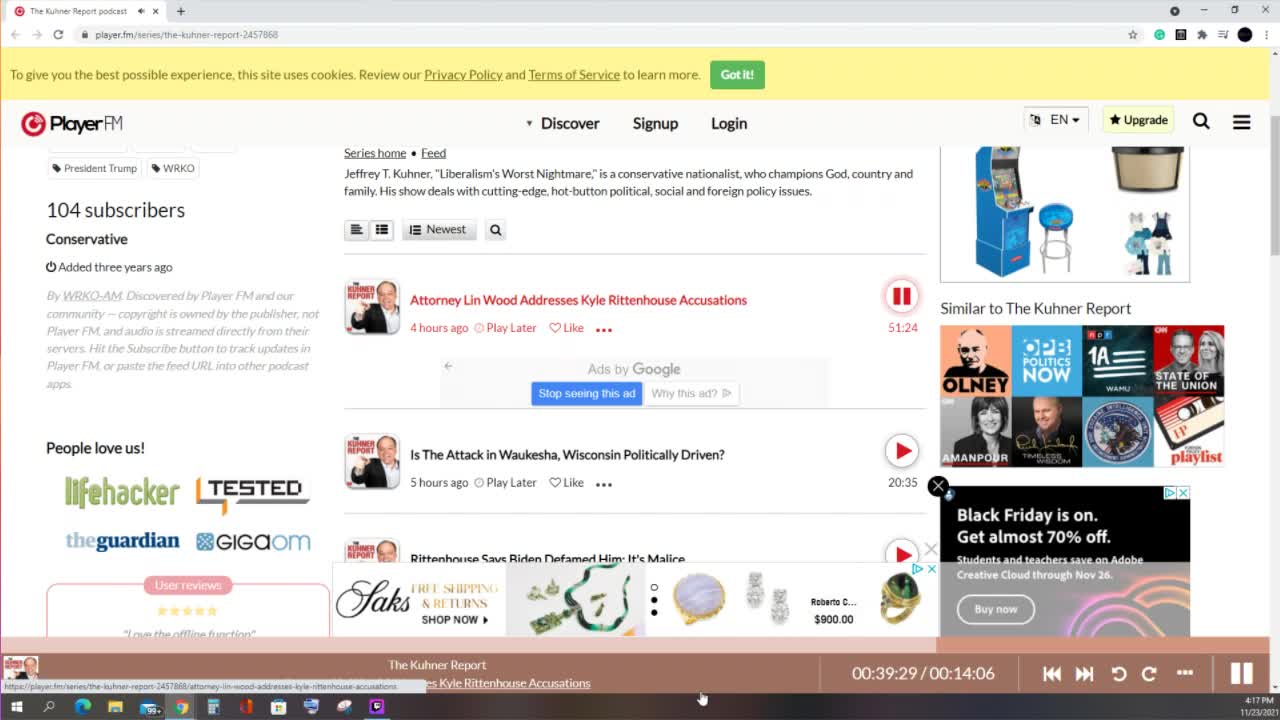The height and width of the screenshot is (720, 1280).
Task: Open the Playlist podcast thumbnail
Action: point(1188,431)
